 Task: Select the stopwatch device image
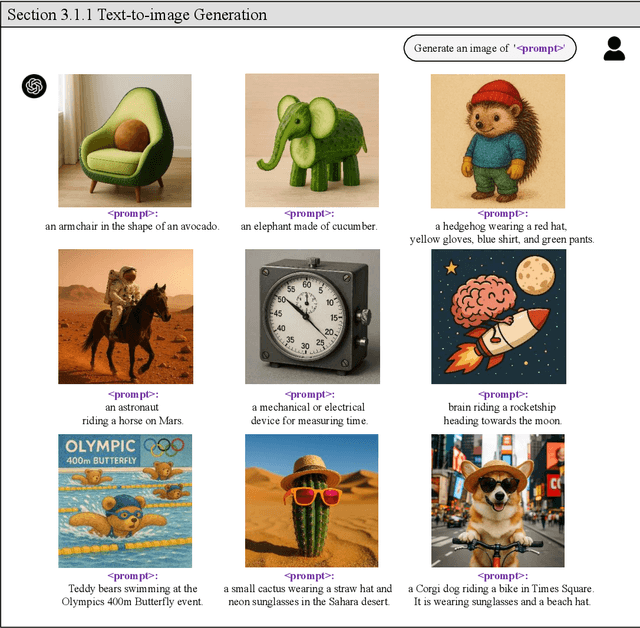coord(311,317)
